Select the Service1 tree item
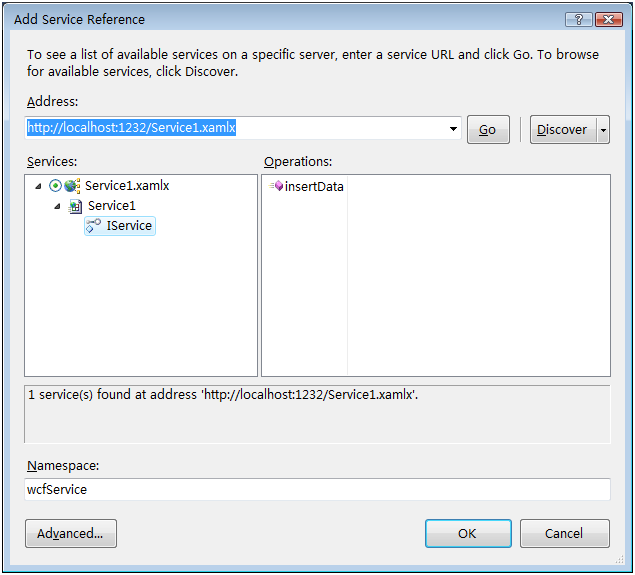635x575 pixels. (112, 206)
